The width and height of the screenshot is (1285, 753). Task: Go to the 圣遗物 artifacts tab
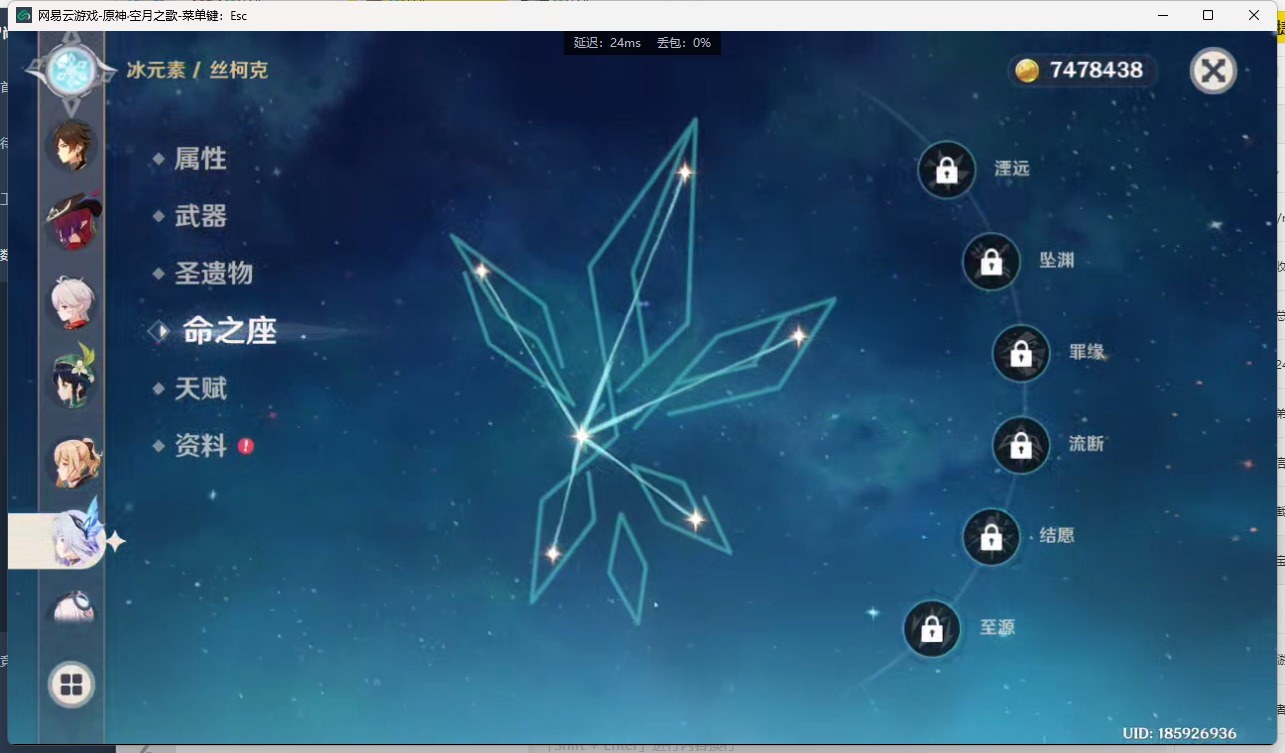pos(213,273)
